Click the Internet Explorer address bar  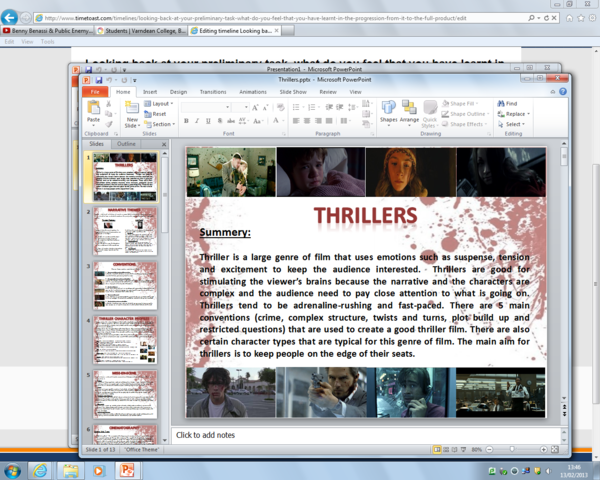tap(281, 18)
